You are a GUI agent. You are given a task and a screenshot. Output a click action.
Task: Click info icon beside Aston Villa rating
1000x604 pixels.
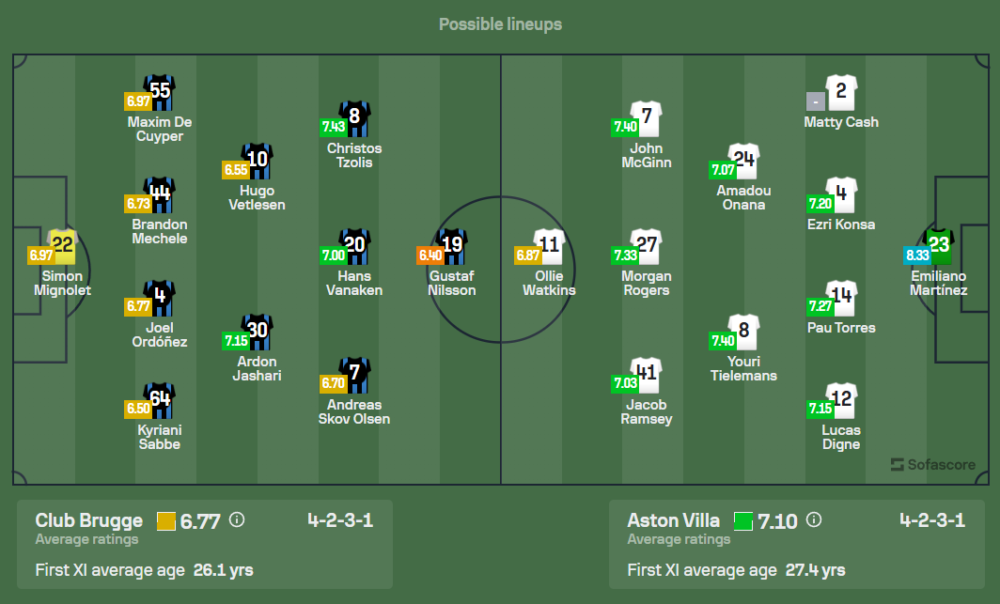(814, 520)
